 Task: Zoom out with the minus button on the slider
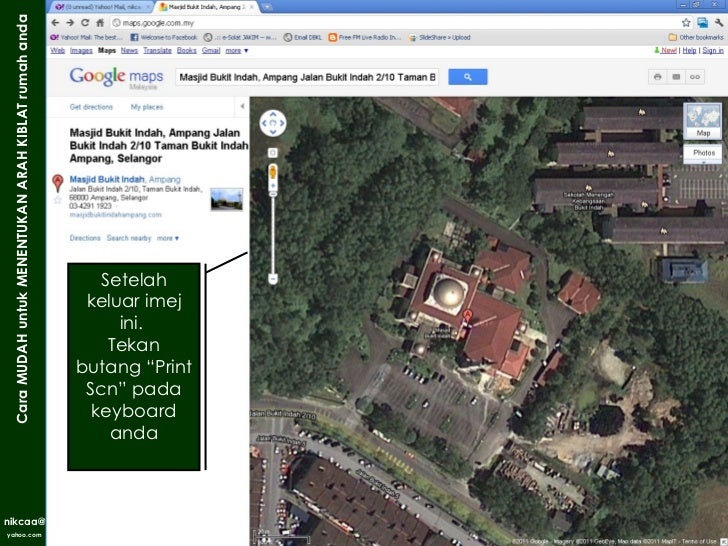point(273,279)
